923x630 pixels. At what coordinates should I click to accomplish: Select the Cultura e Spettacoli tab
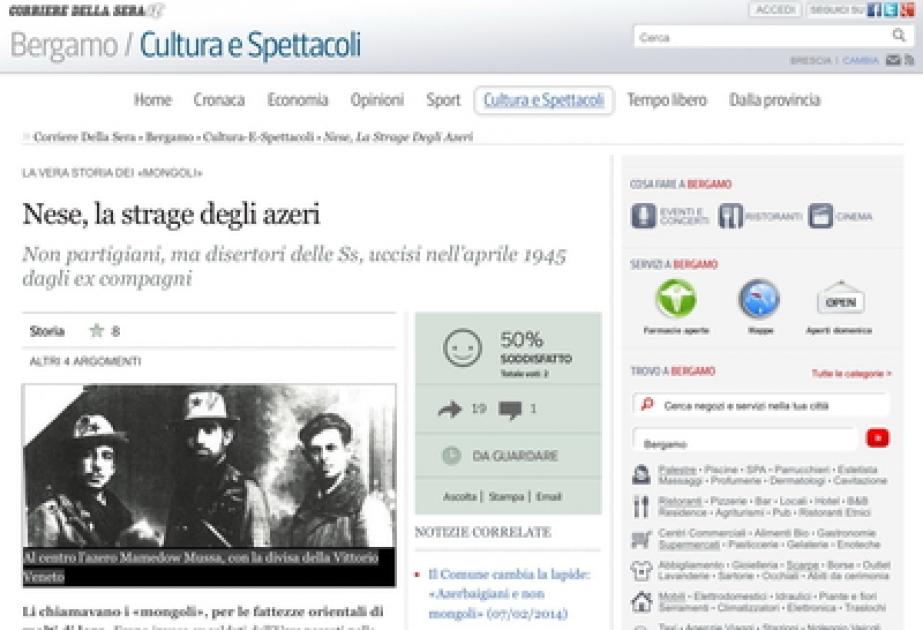[544, 100]
